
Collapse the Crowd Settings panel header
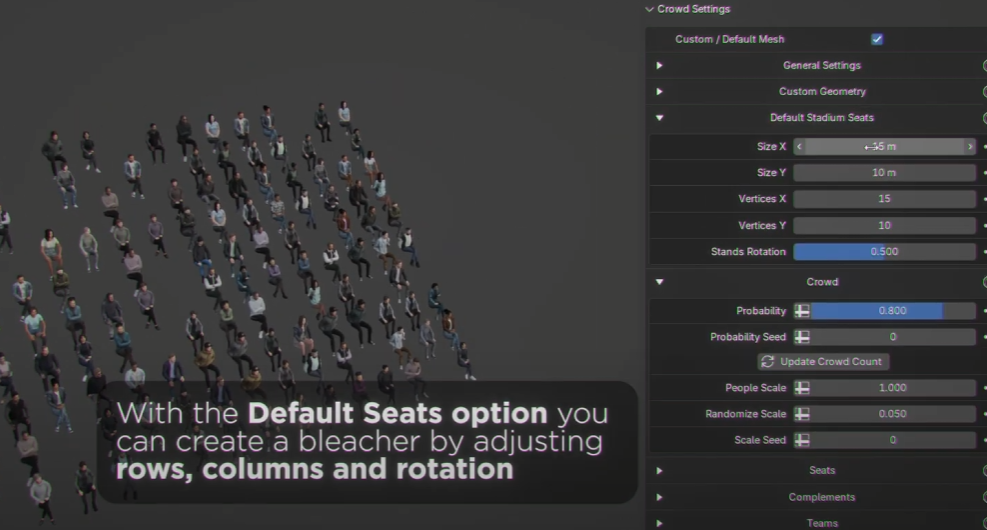click(650, 9)
